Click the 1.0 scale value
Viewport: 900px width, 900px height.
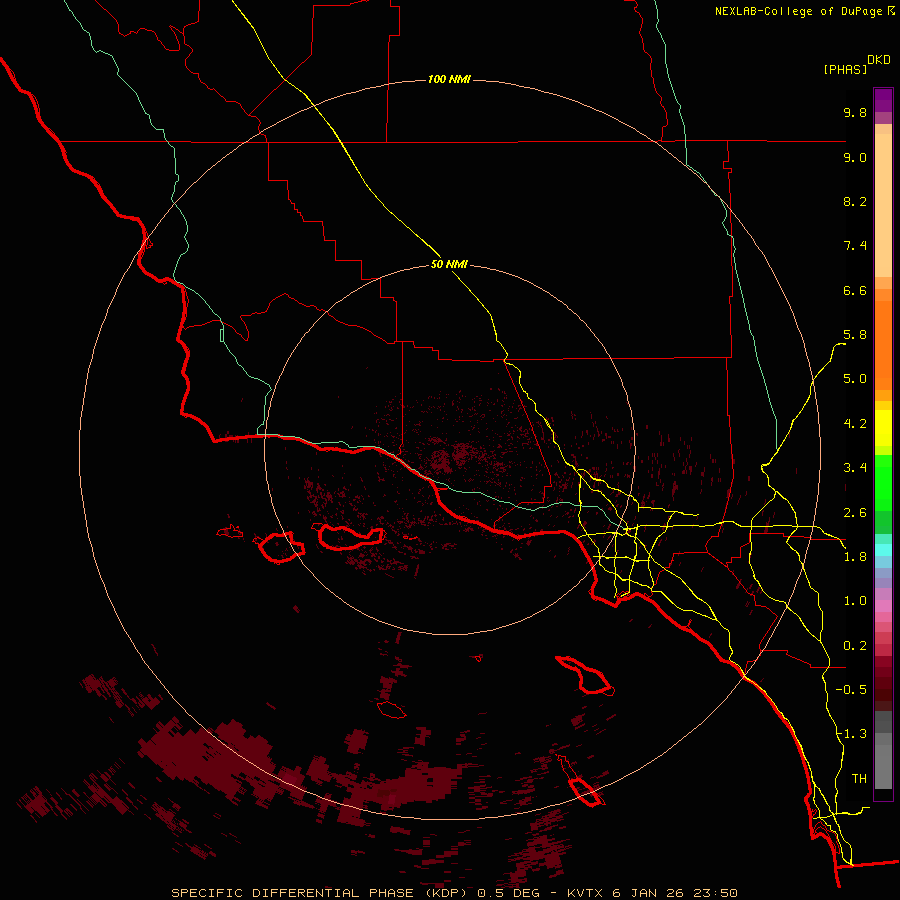[x=855, y=601]
